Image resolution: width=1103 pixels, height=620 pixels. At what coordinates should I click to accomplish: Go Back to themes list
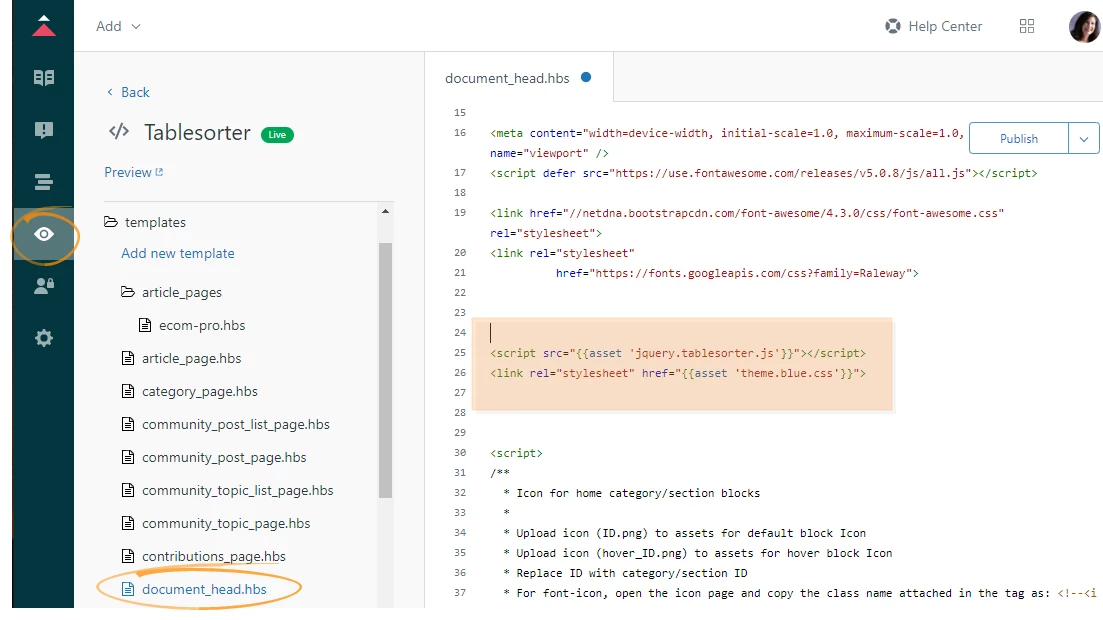coord(128,92)
